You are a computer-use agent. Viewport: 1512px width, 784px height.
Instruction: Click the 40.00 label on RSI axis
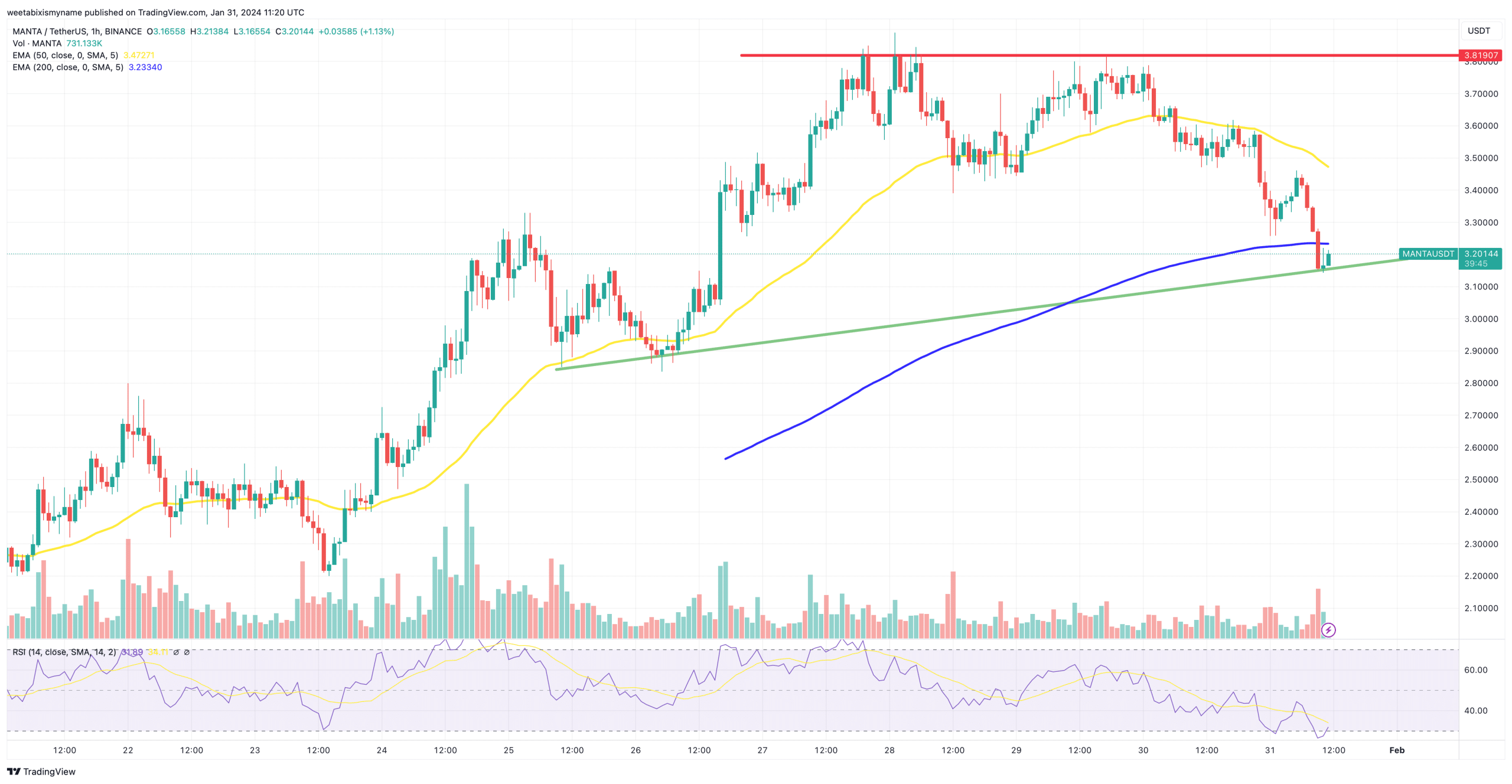1476,710
